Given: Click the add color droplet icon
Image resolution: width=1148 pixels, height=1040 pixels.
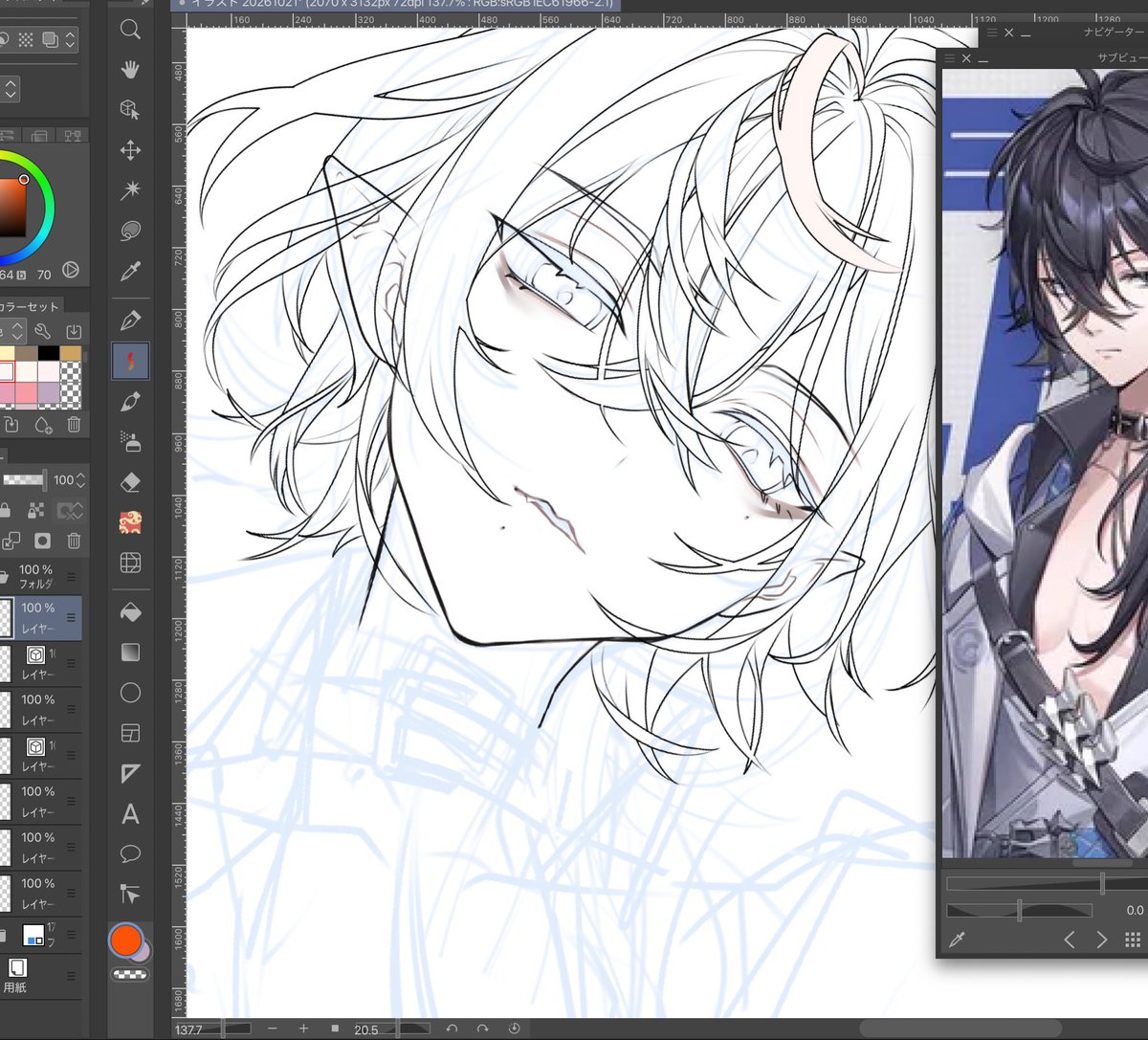Looking at the screenshot, I should pos(43,425).
